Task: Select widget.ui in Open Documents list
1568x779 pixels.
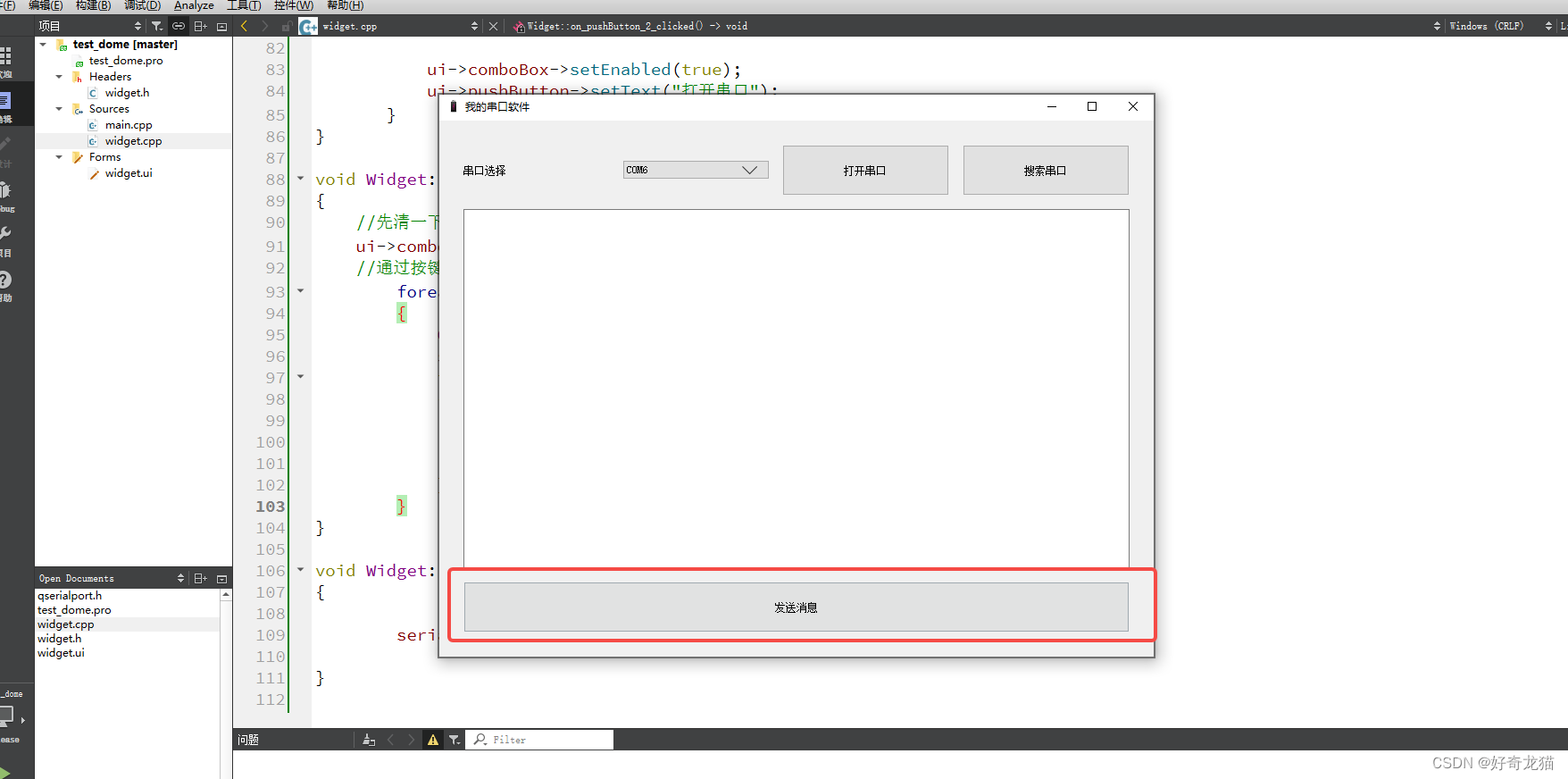Action: [61, 653]
